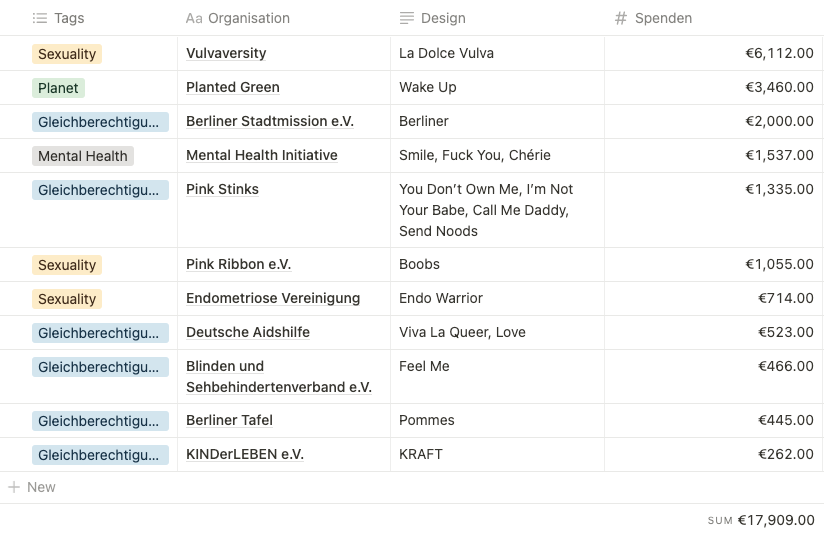Click the SUM calculation at table bottom
Viewport: 824px width, 536px height.
coord(762,520)
